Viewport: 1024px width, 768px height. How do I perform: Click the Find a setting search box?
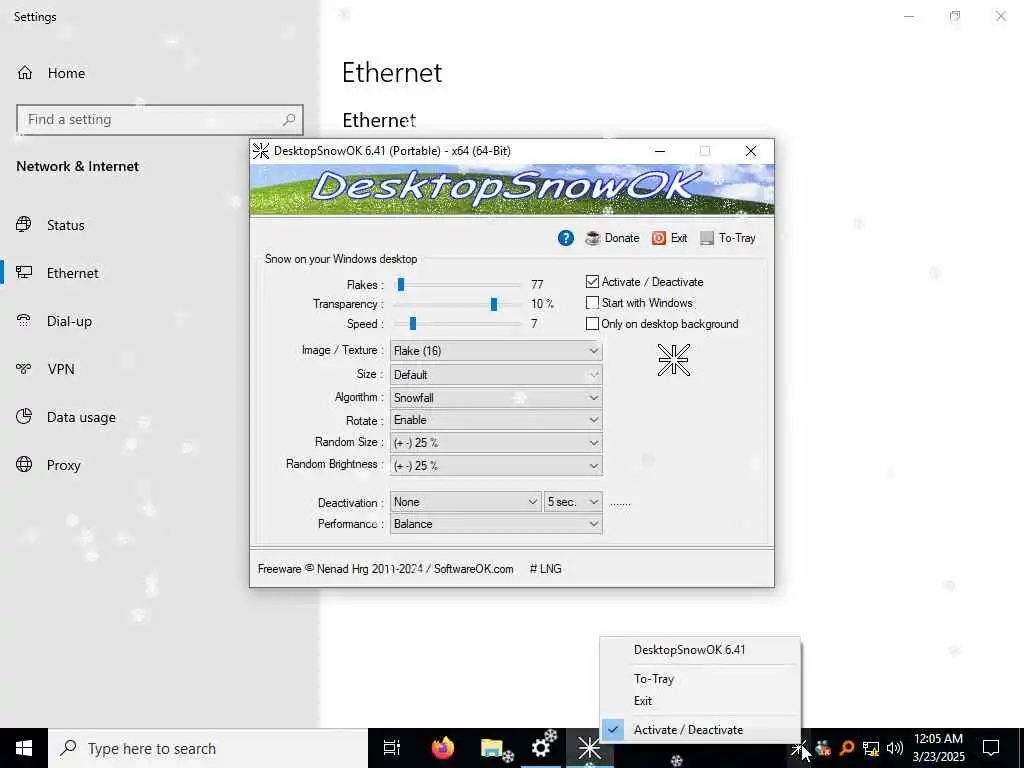pyautogui.click(x=160, y=120)
